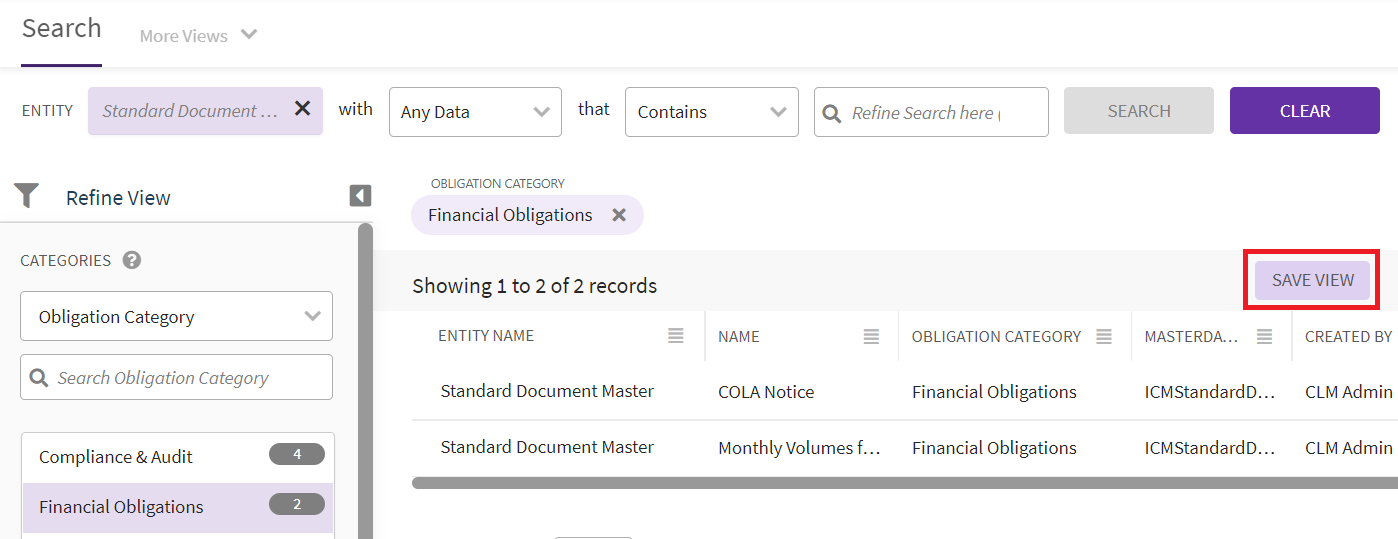The image size is (1398, 539).
Task: Remove the Financial Obligations filter chip
Action: [x=619, y=215]
